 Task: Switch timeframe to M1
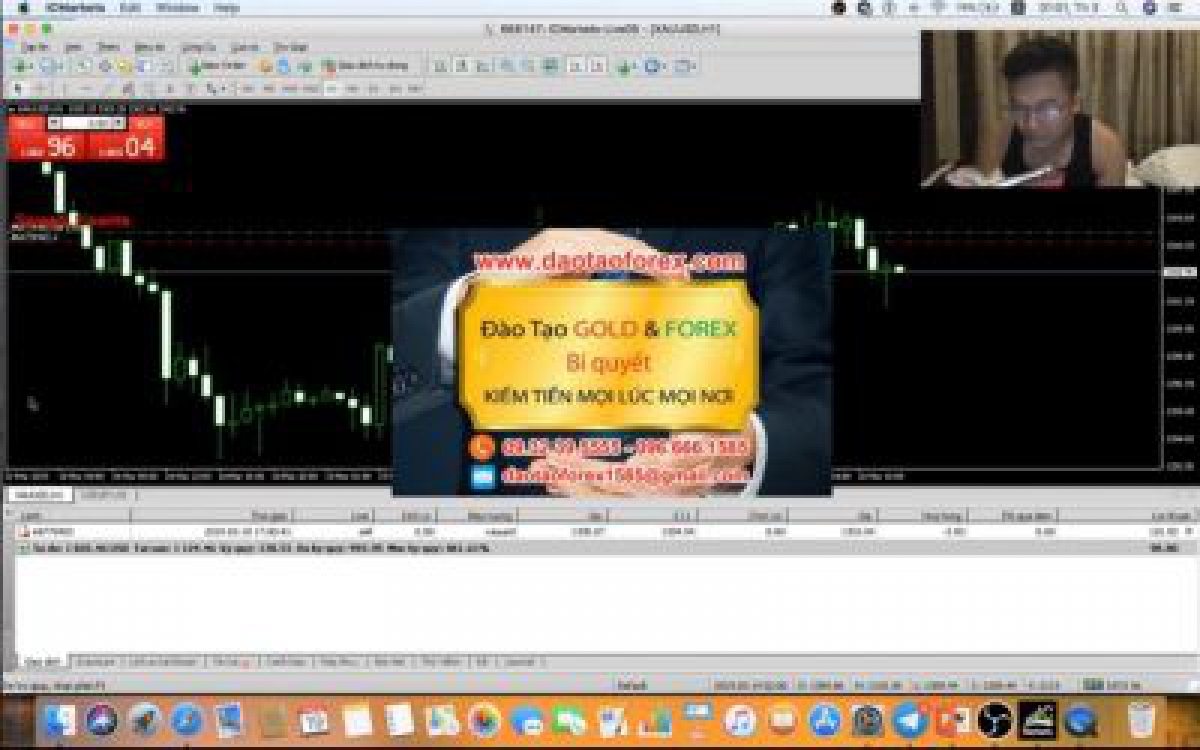pos(247,89)
